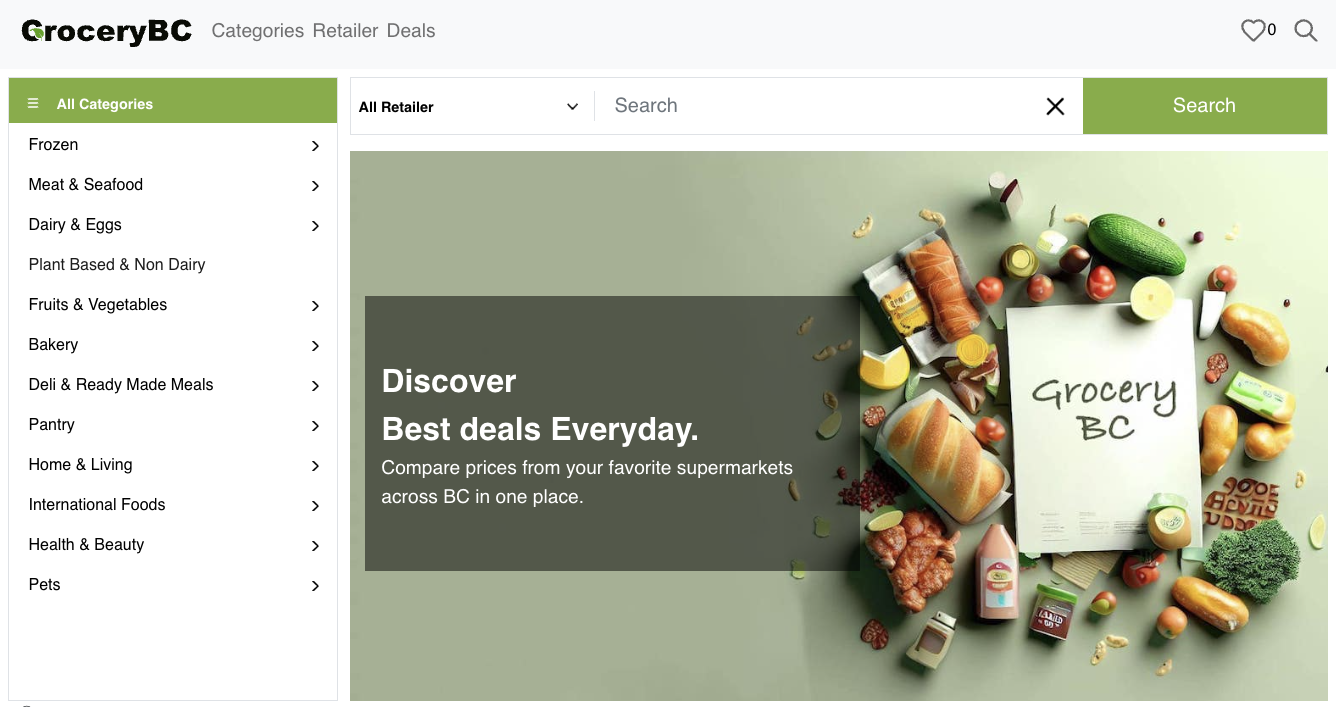Viewport: 1336px width, 707px height.
Task: Go to Deals in top navigation
Action: 411,31
